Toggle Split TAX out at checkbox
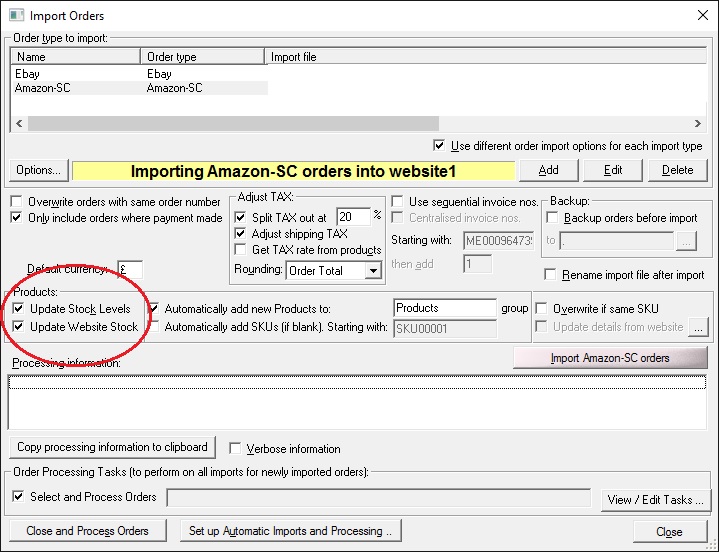 (240, 217)
